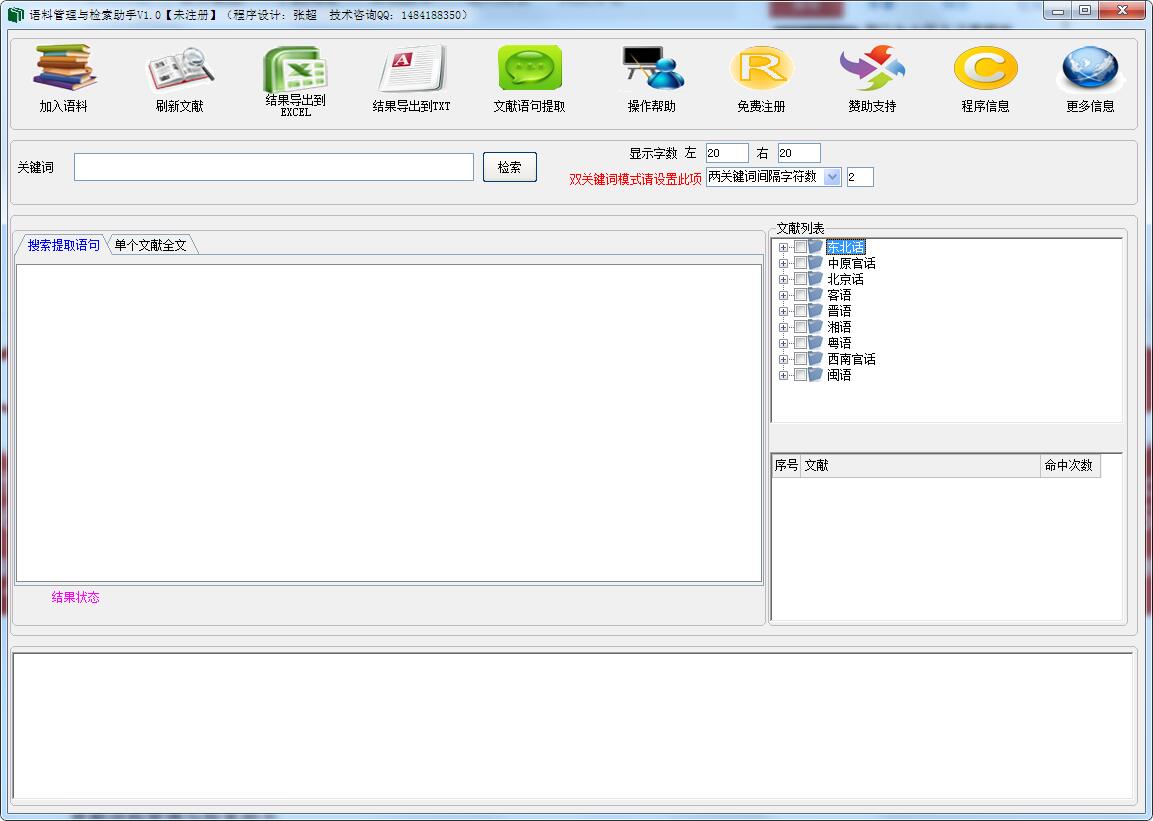Click folder icon of 东北话
This screenshot has height=821, width=1153.
coord(815,246)
